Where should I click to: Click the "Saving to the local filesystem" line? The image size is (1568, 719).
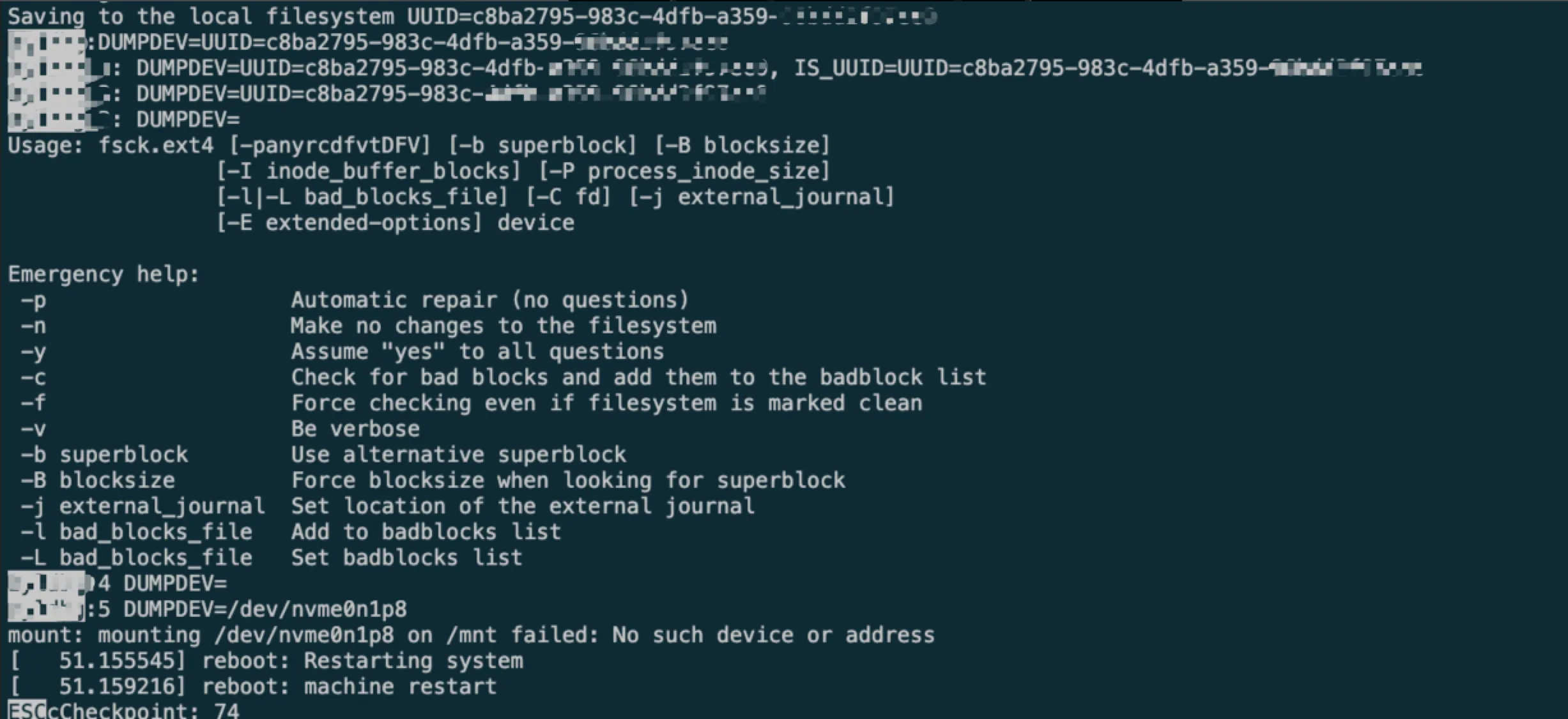(x=201, y=17)
